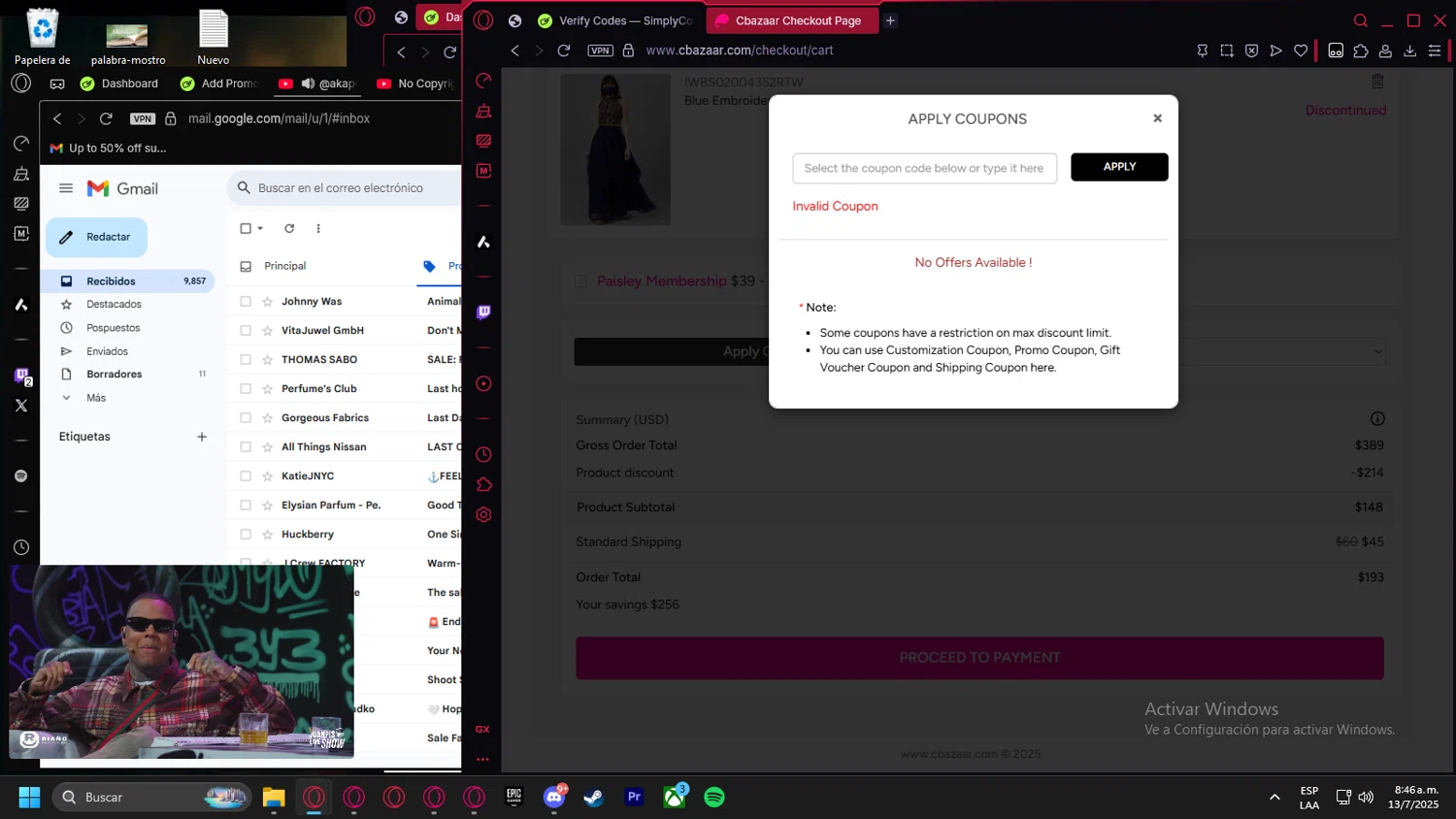Switch to Add Promo tab
Image resolution: width=1456 pixels, height=819 pixels.
217,84
